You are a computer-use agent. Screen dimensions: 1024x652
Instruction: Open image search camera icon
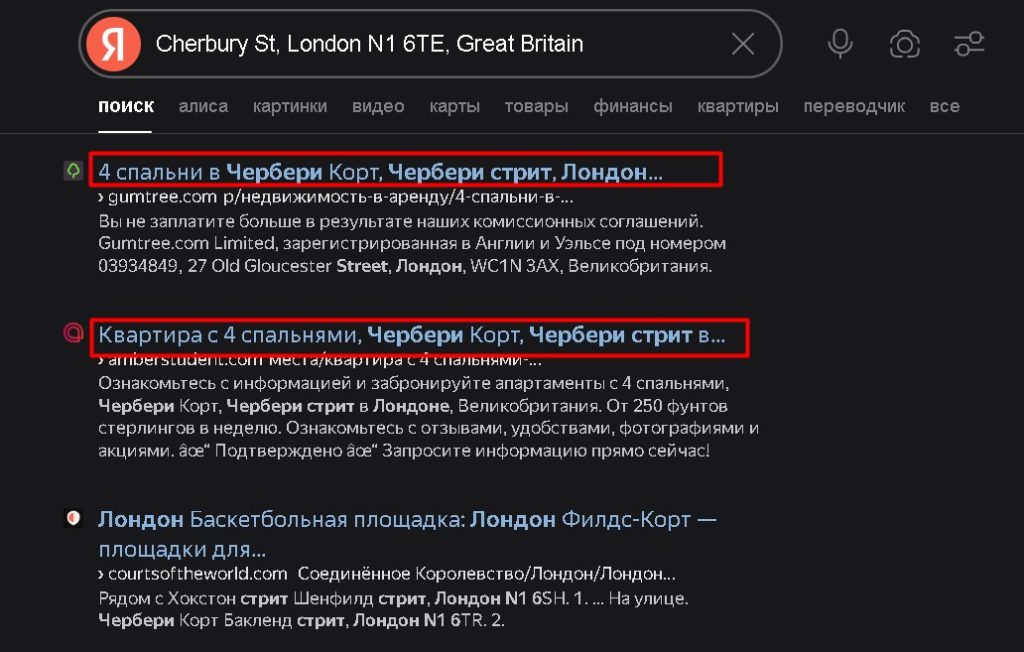(x=905, y=44)
